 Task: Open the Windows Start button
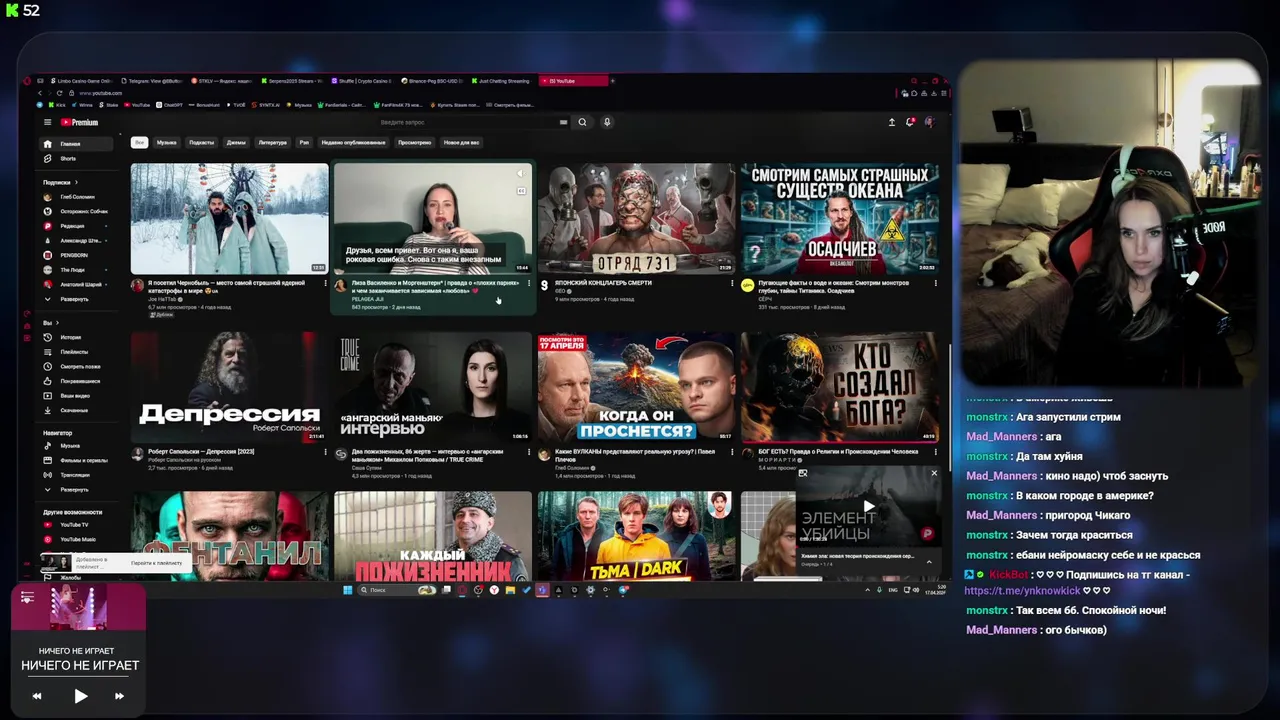coord(348,590)
